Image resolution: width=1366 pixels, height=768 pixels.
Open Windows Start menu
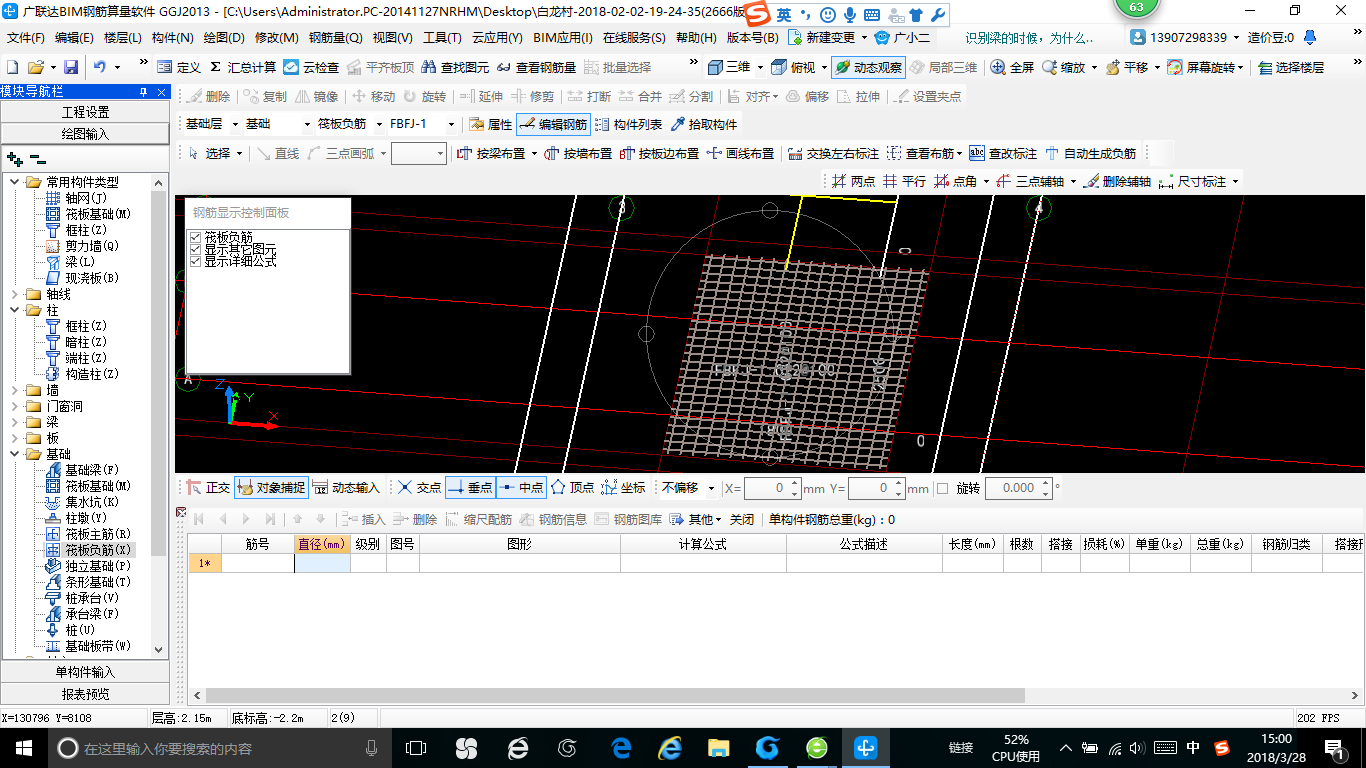[24, 747]
